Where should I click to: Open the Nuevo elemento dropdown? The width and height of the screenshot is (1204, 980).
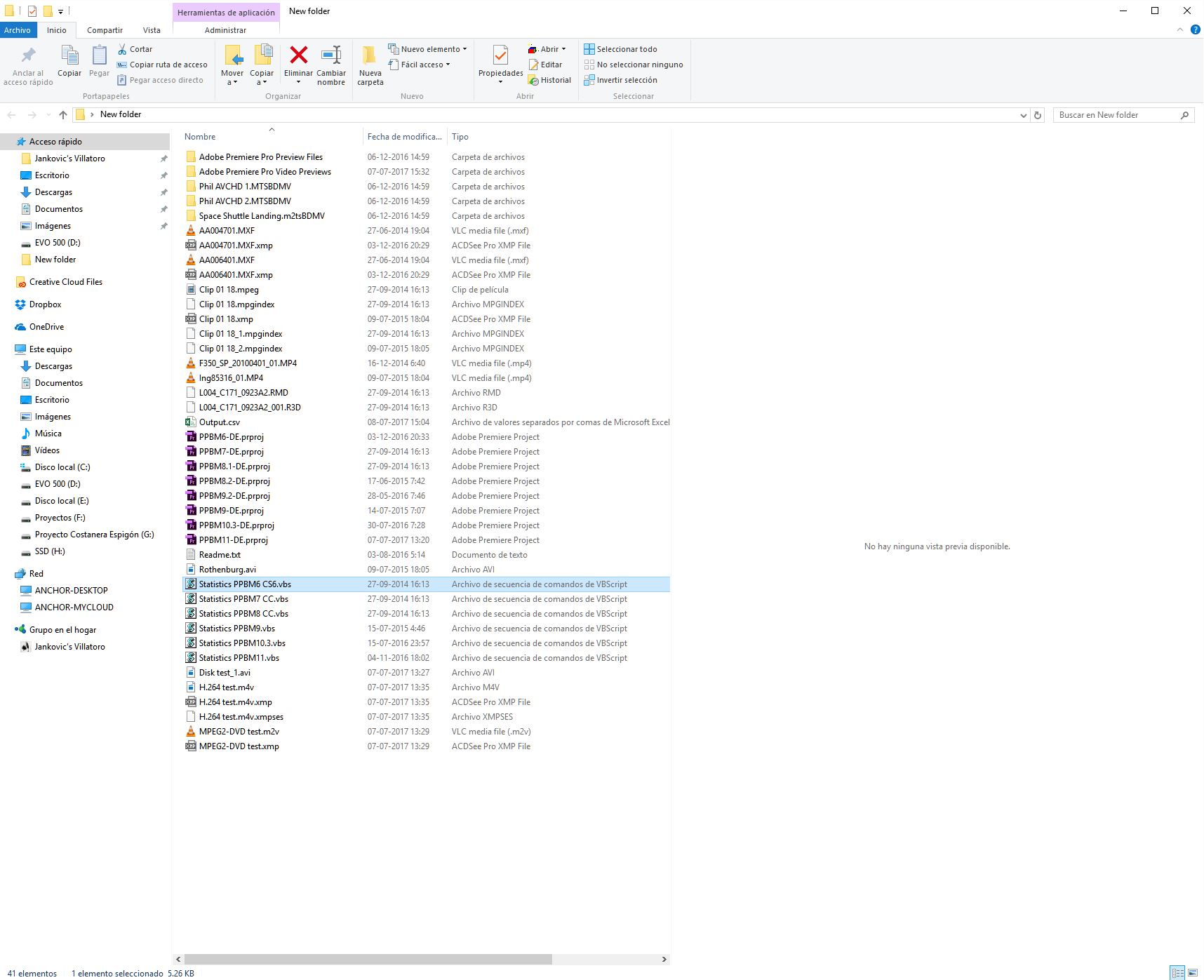coord(427,49)
